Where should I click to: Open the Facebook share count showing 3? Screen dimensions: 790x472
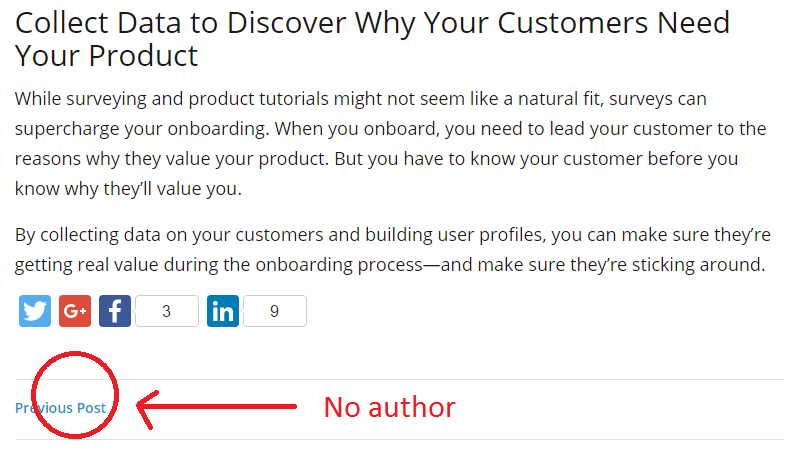(167, 311)
